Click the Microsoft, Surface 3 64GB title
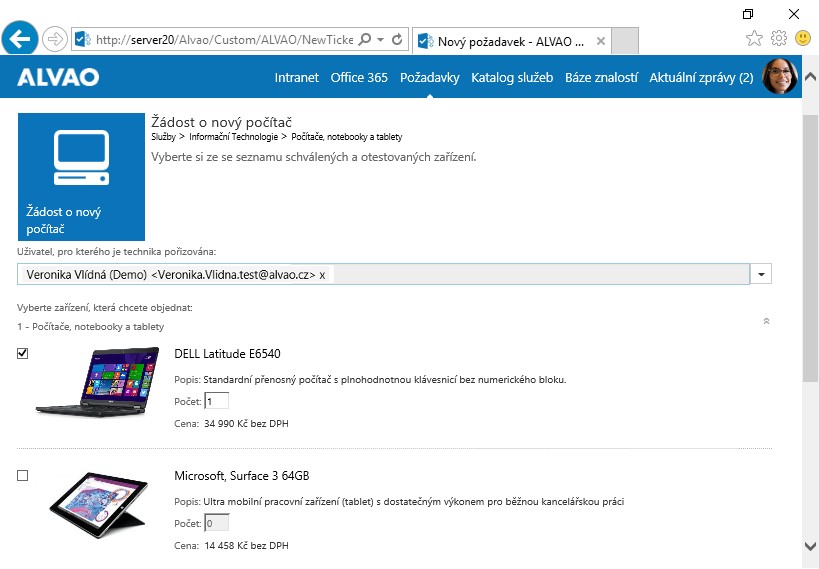 (x=242, y=475)
